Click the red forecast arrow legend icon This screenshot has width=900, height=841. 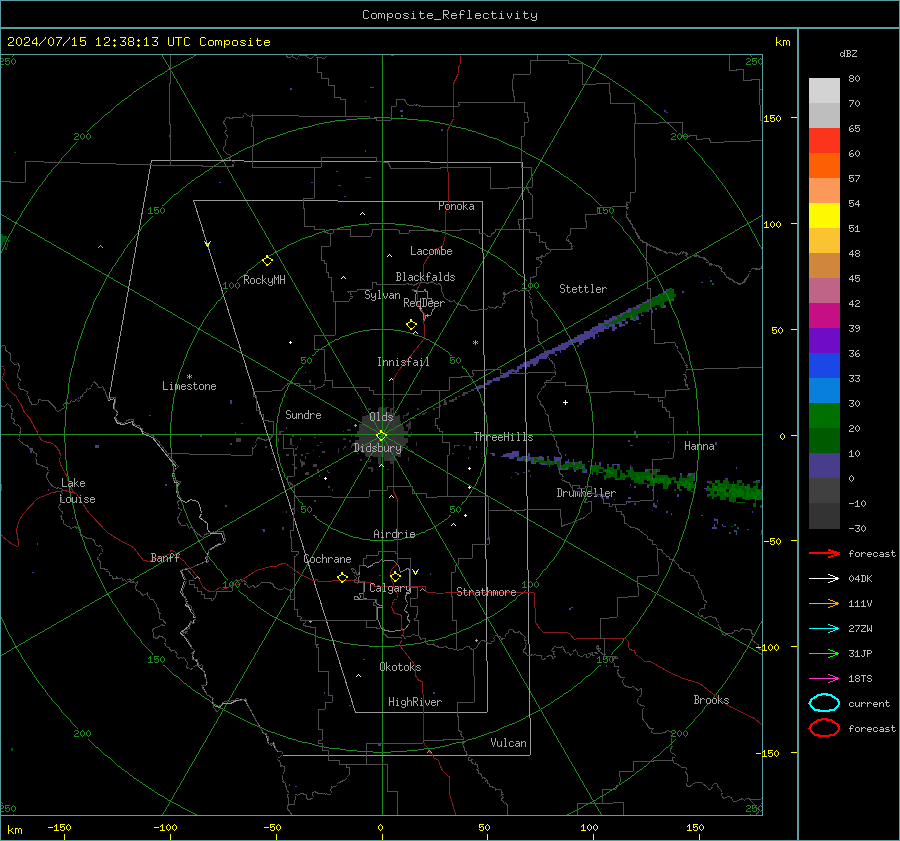coord(824,553)
